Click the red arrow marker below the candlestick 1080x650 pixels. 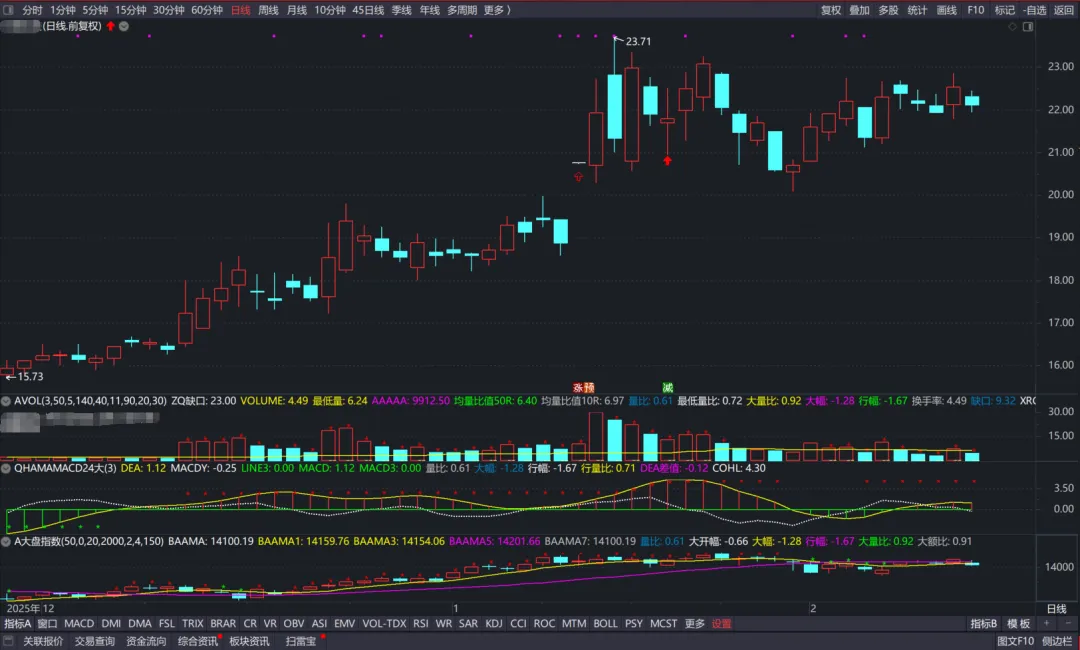pyautogui.click(x=667, y=160)
